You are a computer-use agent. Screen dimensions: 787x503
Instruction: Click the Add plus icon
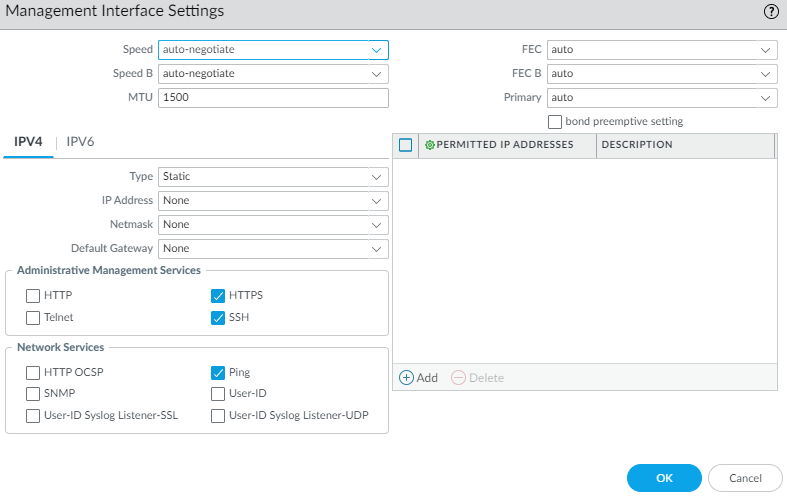406,378
